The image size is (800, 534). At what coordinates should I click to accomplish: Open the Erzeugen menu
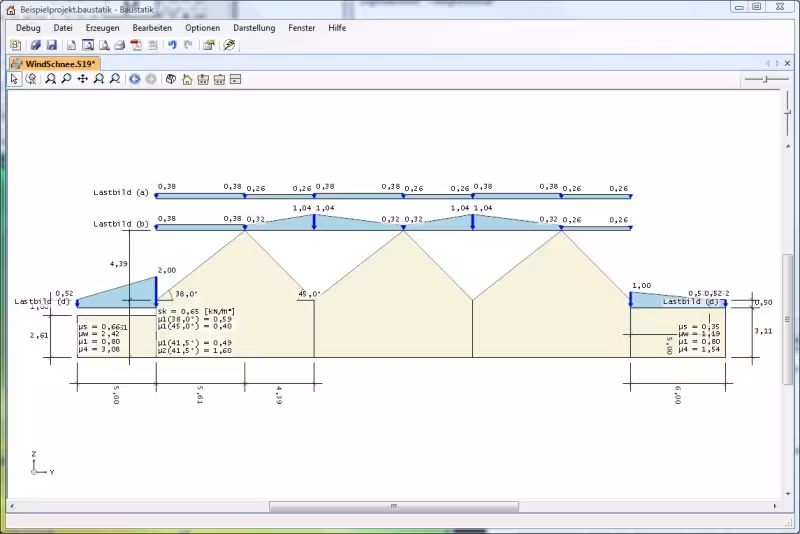tap(102, 28)
